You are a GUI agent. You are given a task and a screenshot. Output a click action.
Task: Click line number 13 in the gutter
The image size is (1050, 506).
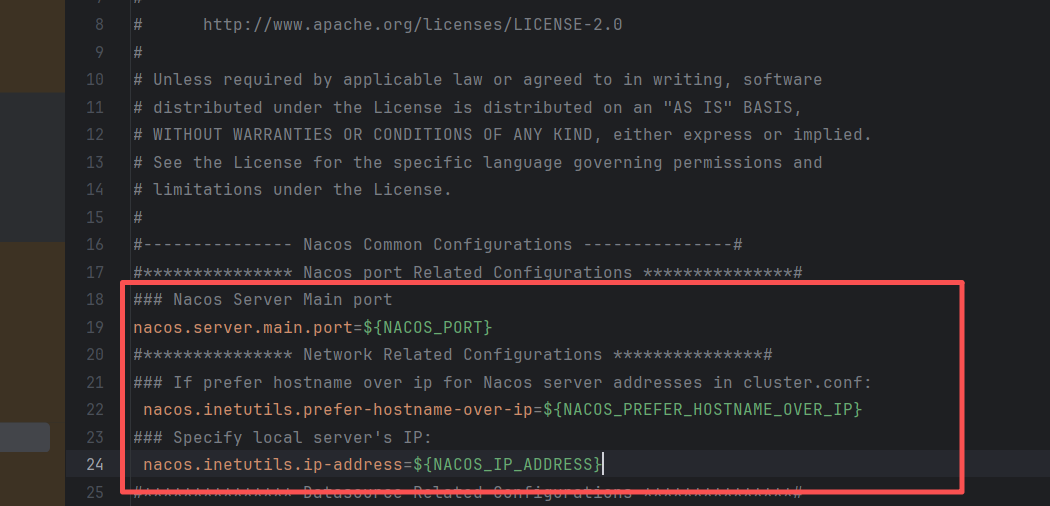point(95,162)
